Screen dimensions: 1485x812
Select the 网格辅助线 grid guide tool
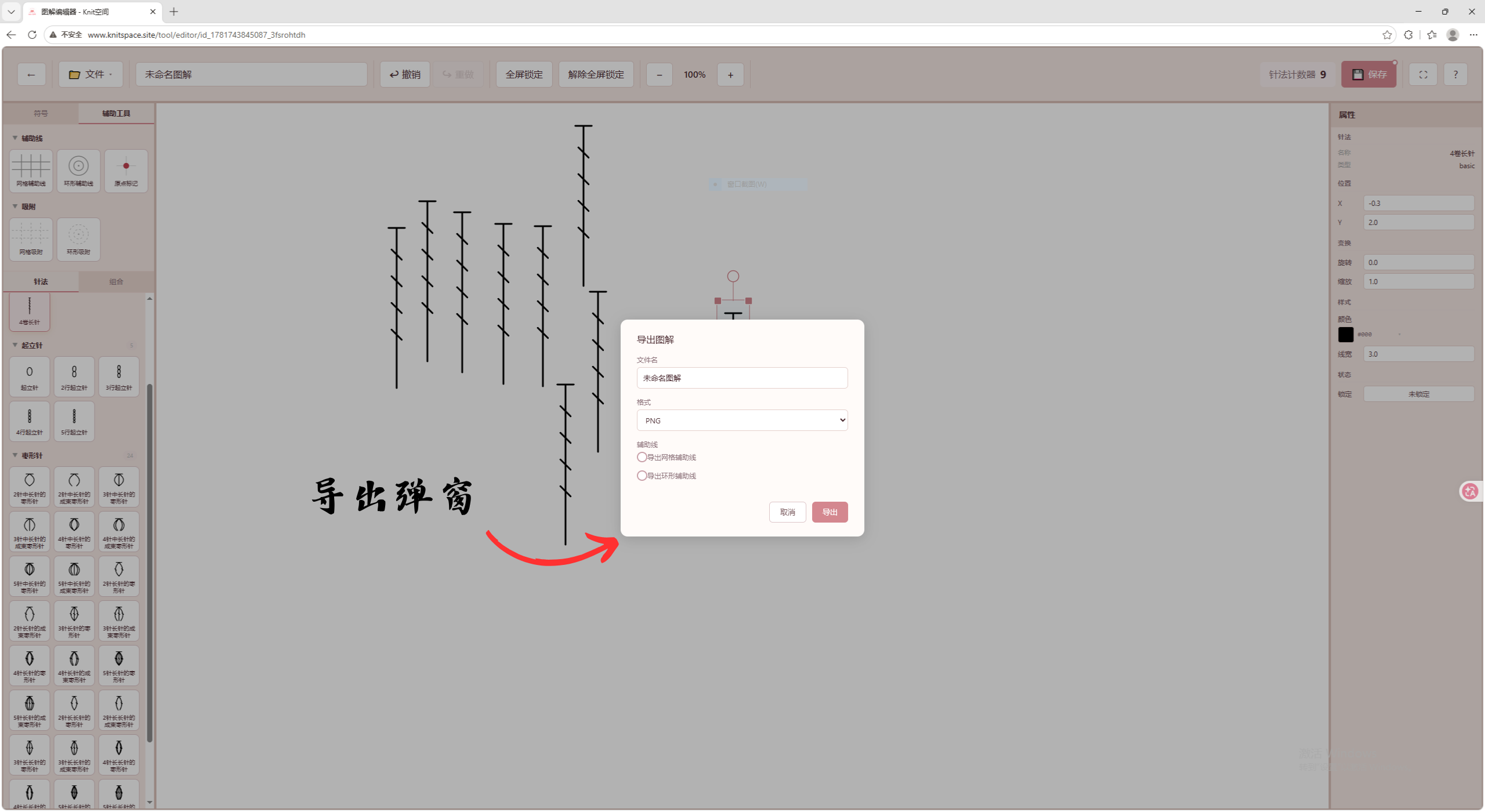coord(31,171)
